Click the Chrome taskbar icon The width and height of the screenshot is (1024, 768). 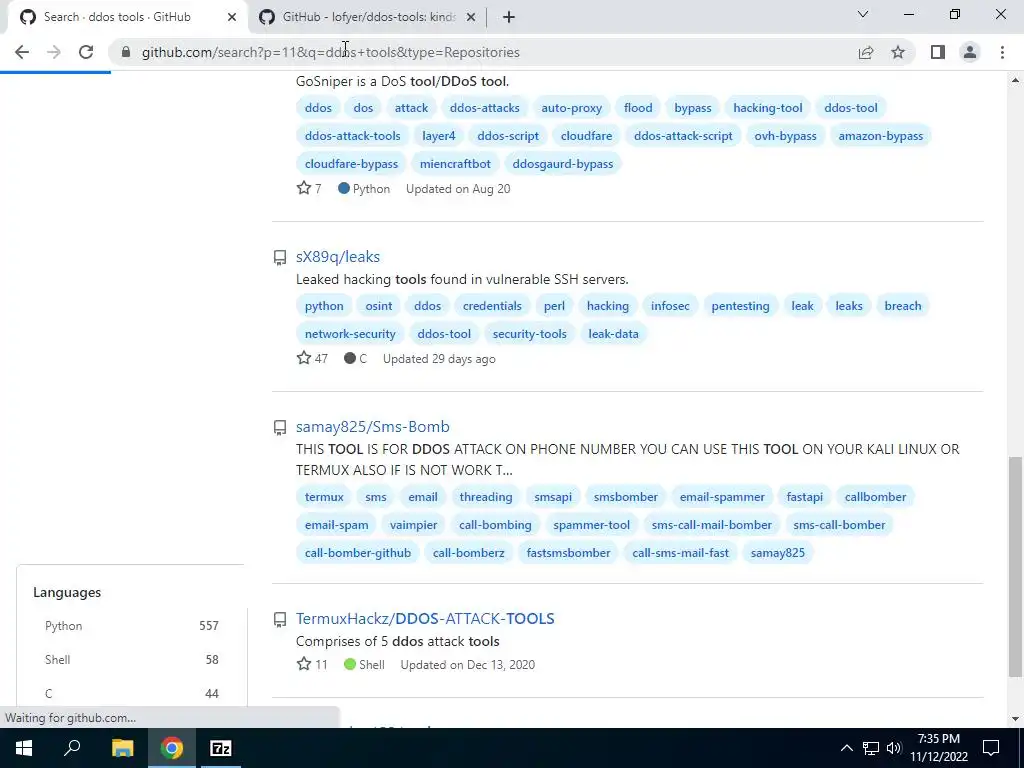[172, 748]
